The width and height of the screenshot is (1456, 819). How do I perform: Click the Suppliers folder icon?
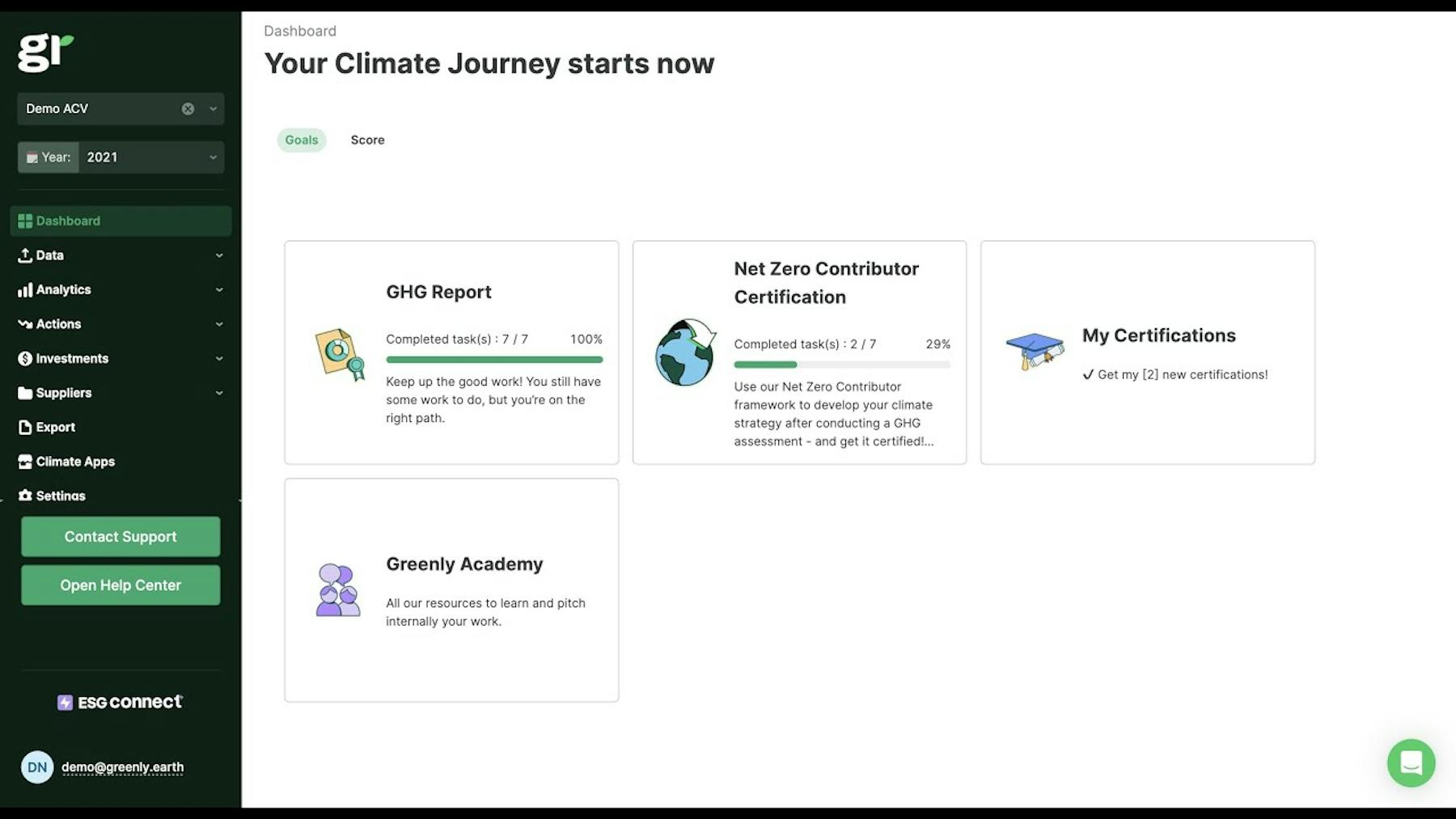24,393
